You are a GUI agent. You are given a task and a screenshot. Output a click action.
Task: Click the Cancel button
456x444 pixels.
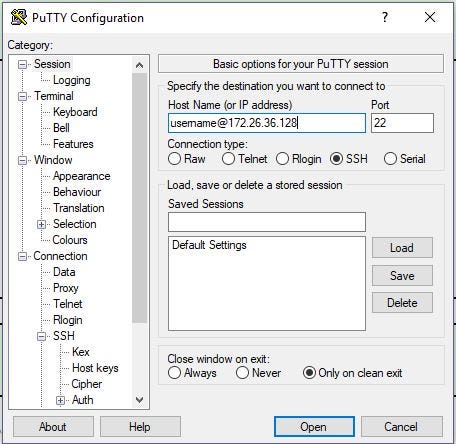pyautogui.click(x=401, y=427)
